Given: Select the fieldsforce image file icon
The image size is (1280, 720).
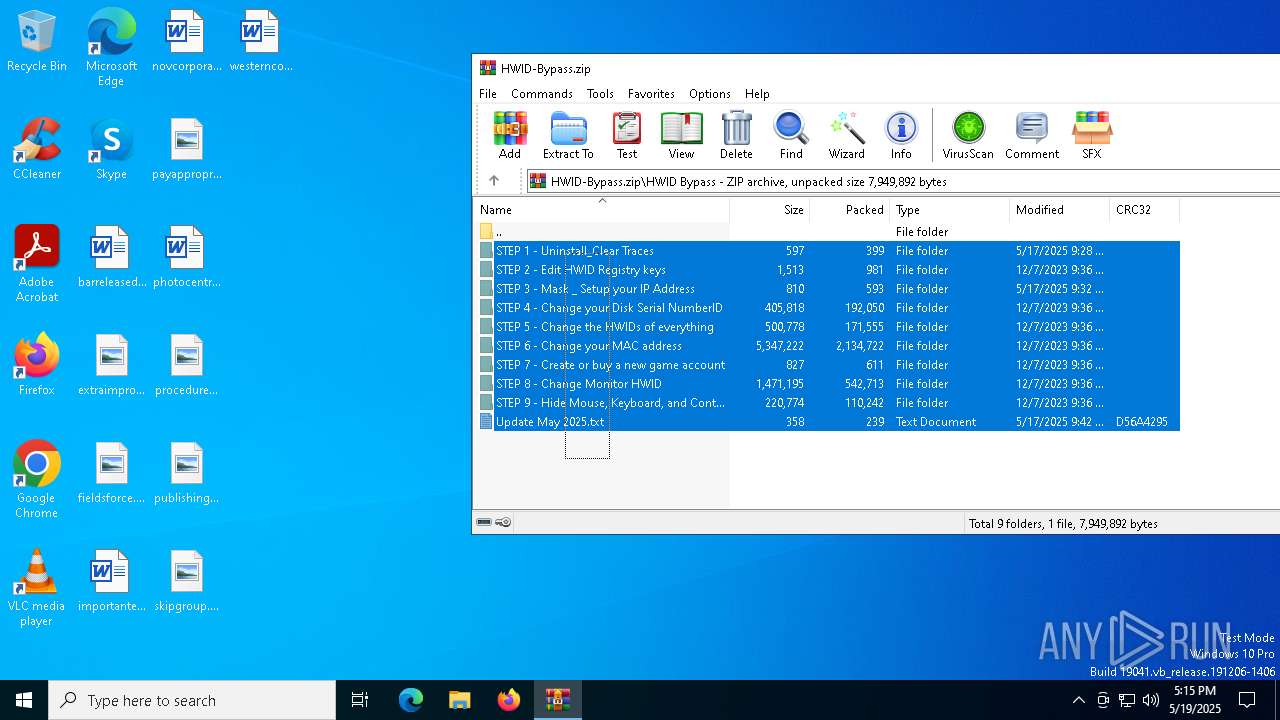Looking at the screenshot, I should (x=111, y=474).
